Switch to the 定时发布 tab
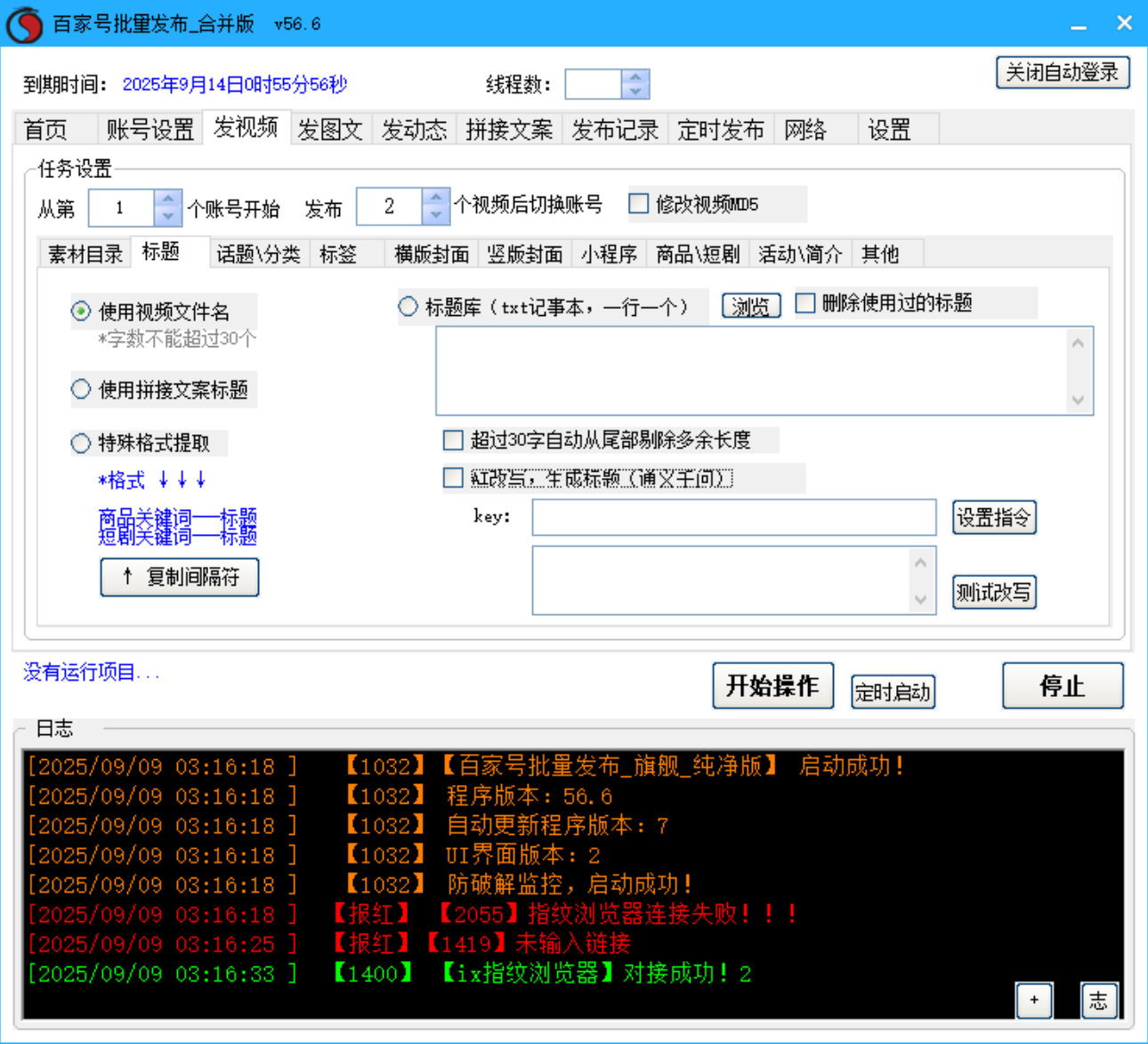The image size is (1148, 1044). point(721,129)
